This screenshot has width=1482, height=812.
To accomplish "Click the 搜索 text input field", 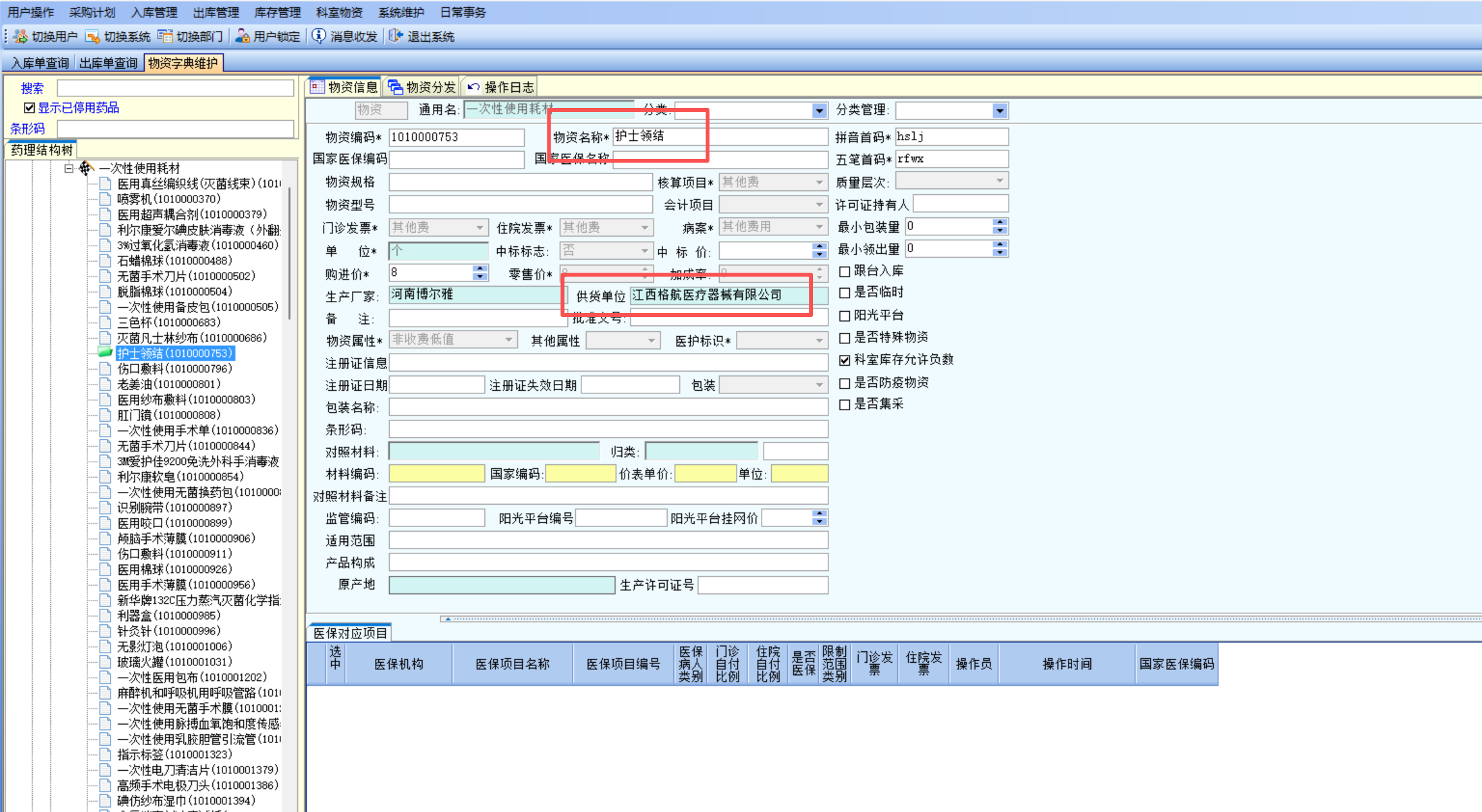I will (175, 88).
